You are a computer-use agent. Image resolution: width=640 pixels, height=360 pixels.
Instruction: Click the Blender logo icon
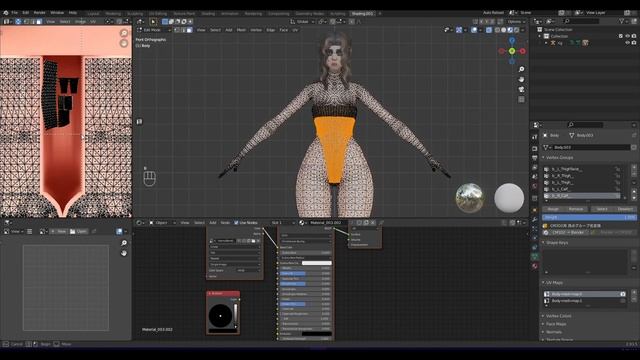tap(5, 13)
